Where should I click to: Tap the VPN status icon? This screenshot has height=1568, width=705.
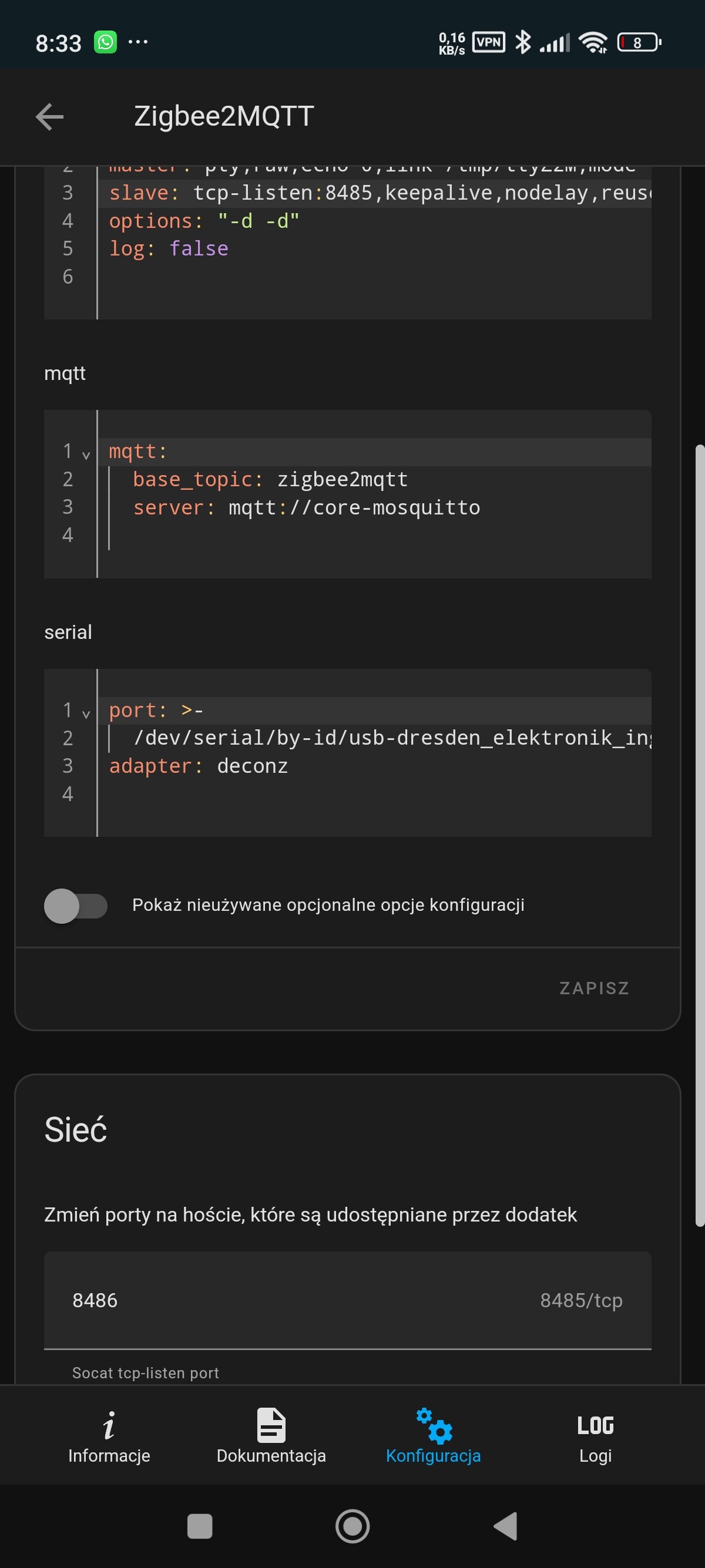(488, 42)
